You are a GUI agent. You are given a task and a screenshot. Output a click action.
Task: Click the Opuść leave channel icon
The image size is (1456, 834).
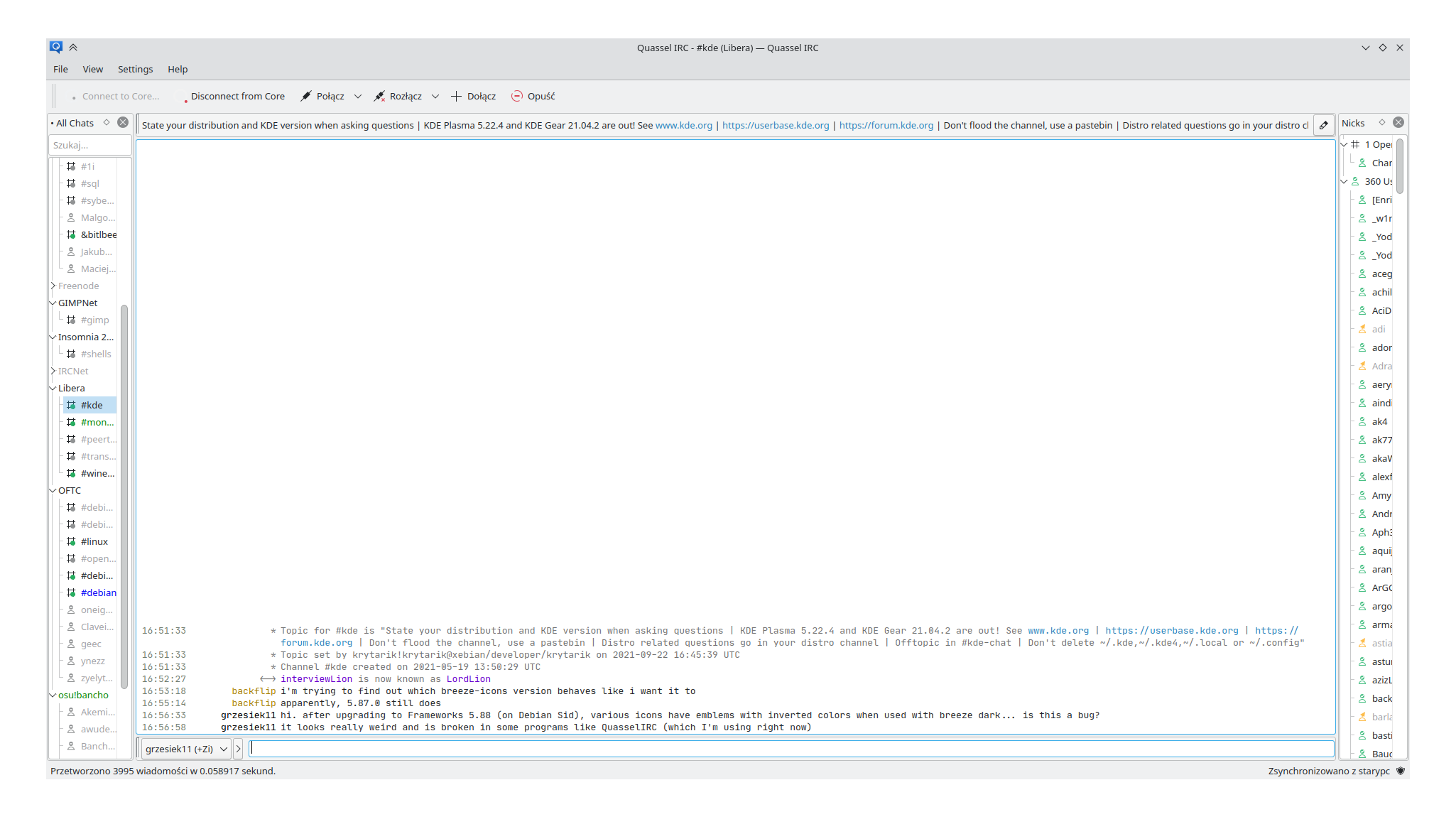[x=517, y=96]
